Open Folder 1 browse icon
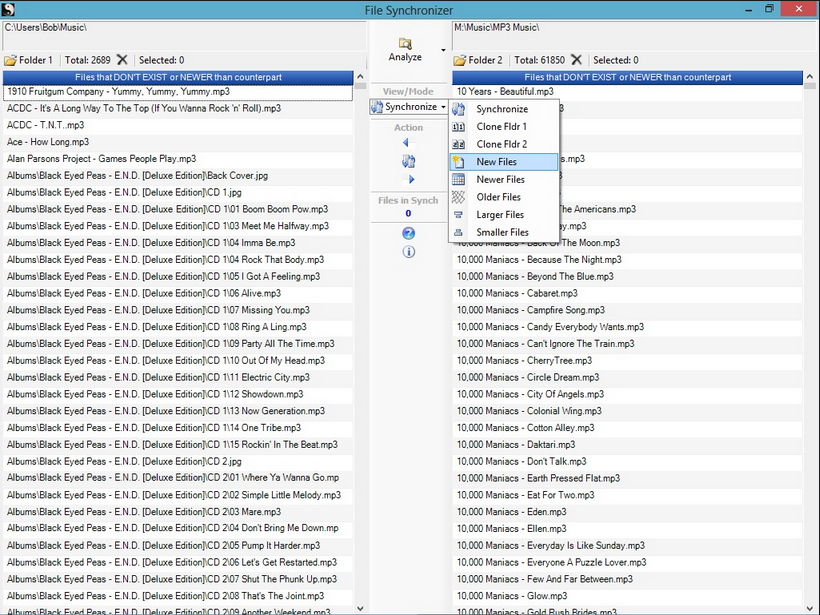The height and width of the screenshot is (615, 820). [10, 60]
